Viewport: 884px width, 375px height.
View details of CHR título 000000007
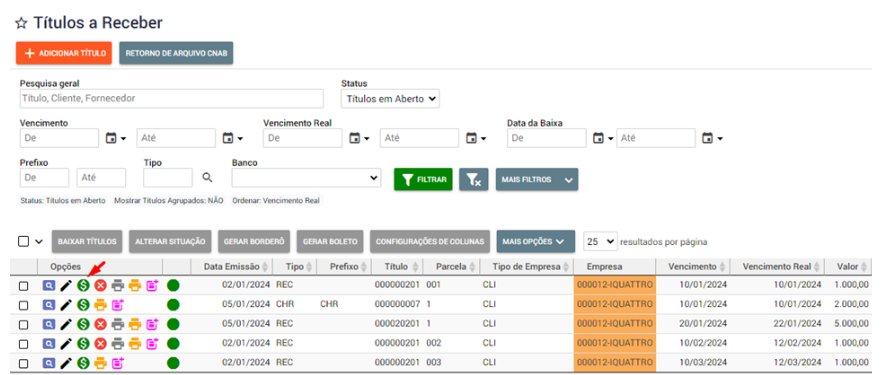(x=49, y=305)
